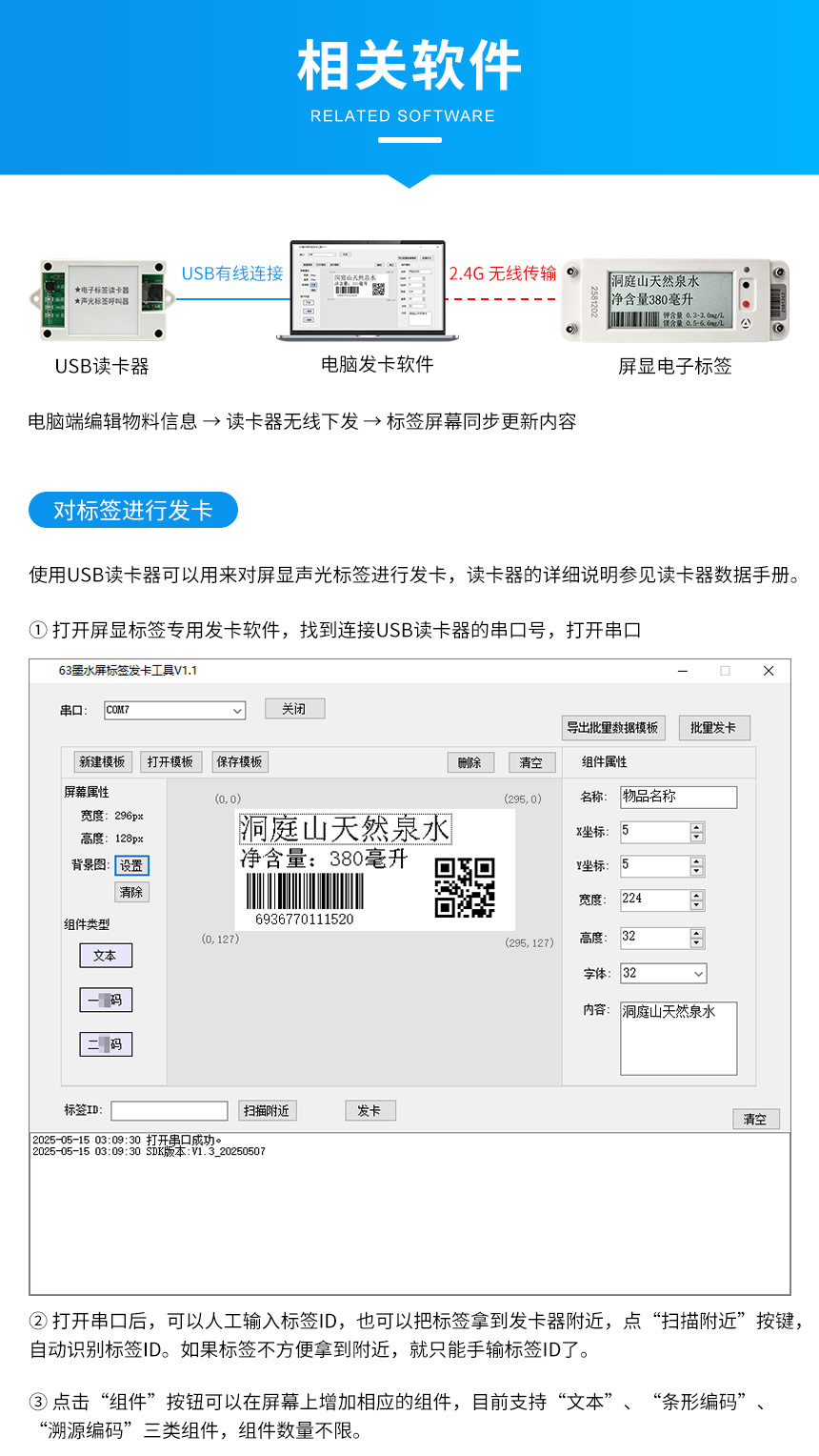Select the 净含量：380毫升 text on canvas
819x1456 pixels.
tap(324, 859)
